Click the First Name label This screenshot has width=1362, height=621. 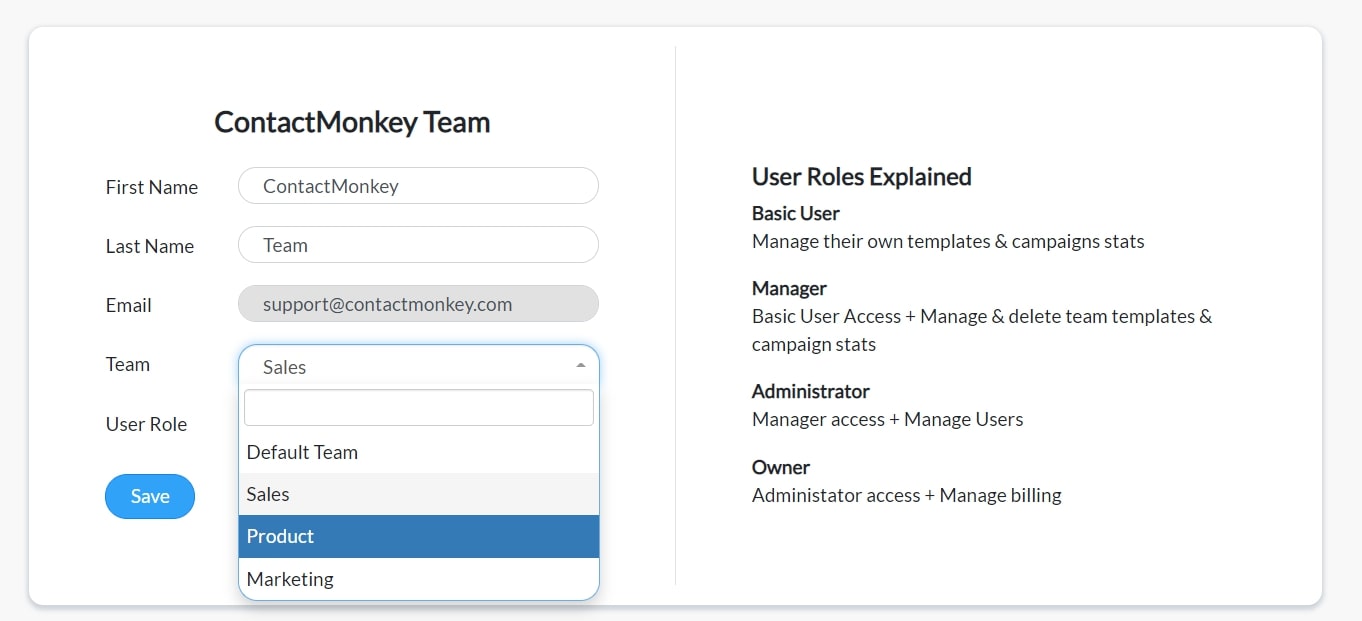click(x=152, y=187)
